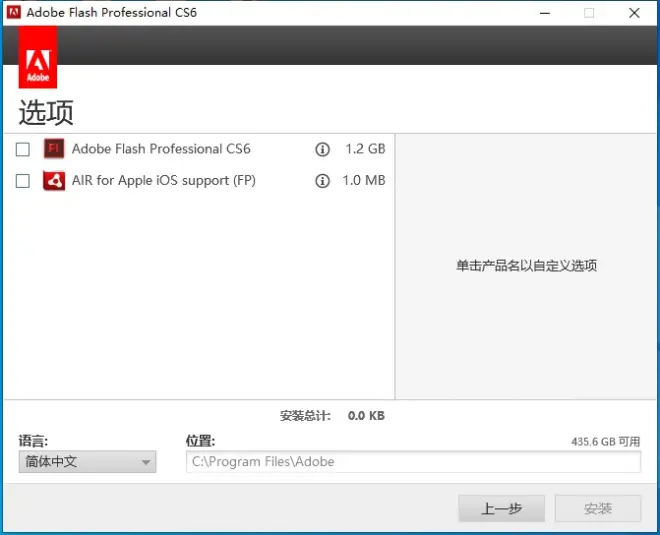Click the C:\Program Files\Adobe location field
660x535 pixels.
[412, 462]
